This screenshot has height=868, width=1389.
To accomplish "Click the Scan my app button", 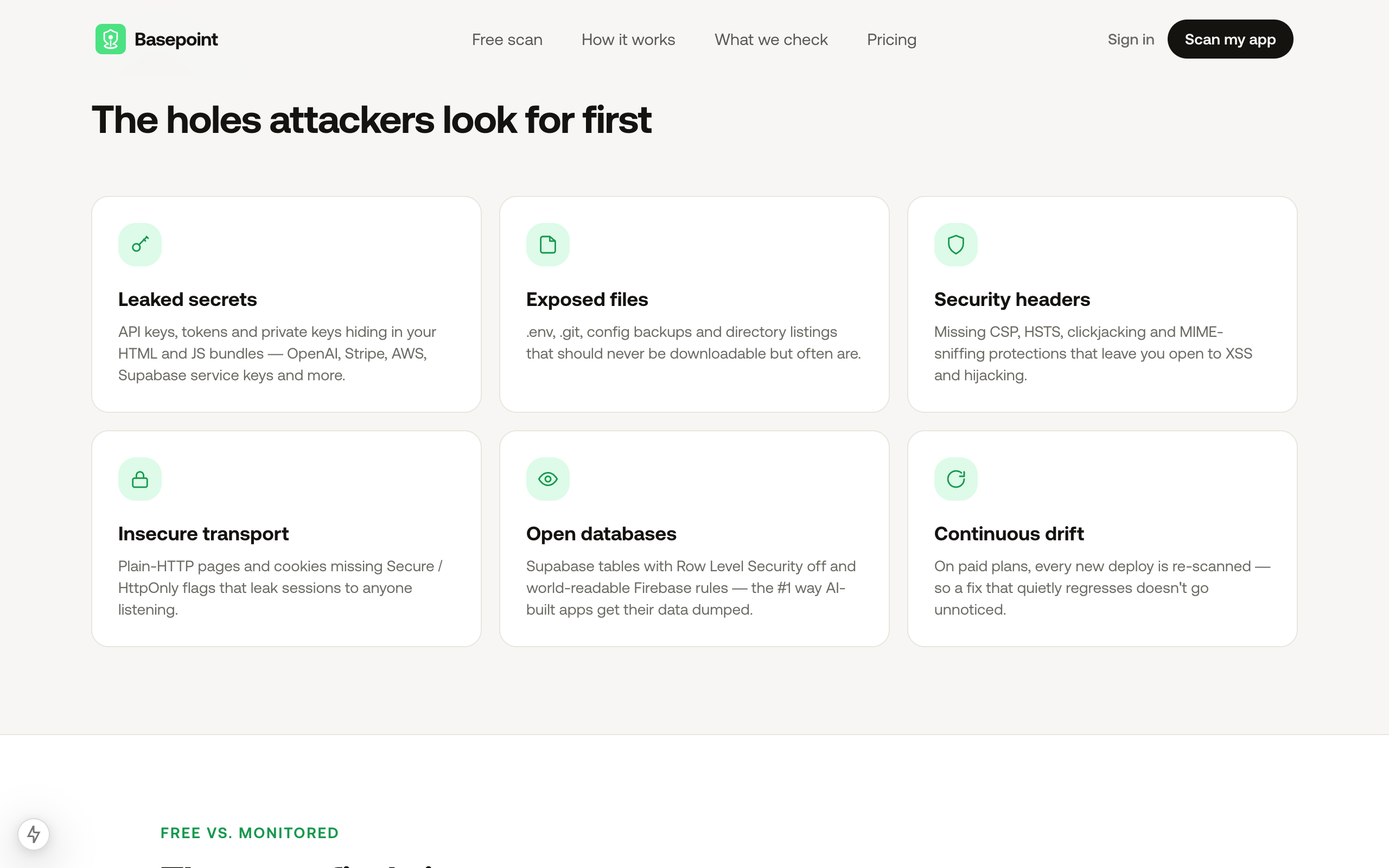I will pyautogui.click(x=1230, y=39).
